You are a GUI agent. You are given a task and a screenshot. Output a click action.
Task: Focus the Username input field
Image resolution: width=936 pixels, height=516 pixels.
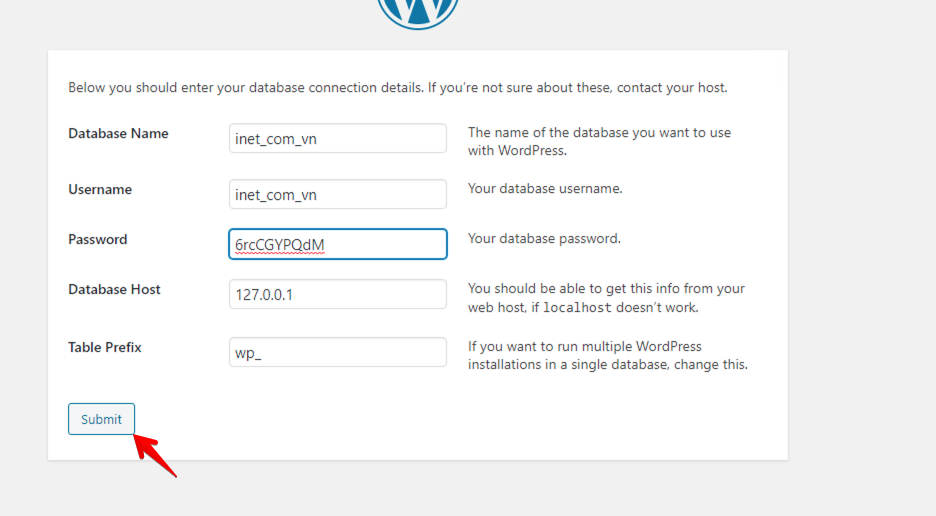pos(338,194)
